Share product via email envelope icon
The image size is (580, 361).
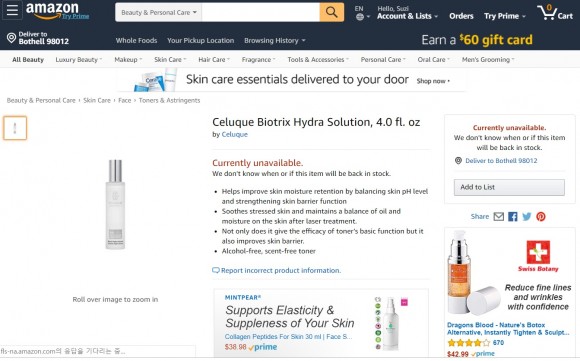tap(499, 216)
